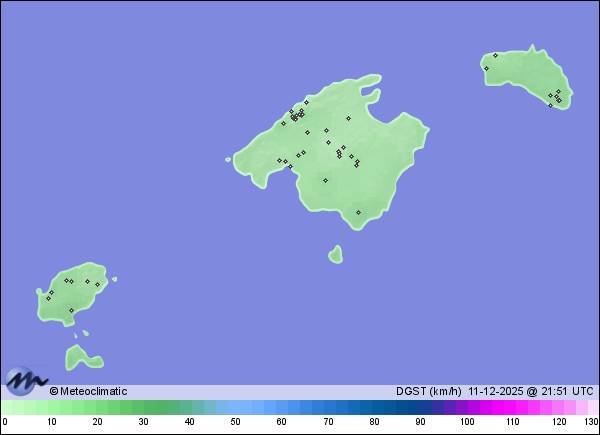
Task: Click the 20 label on the legend
Action: tap(97, 422)
